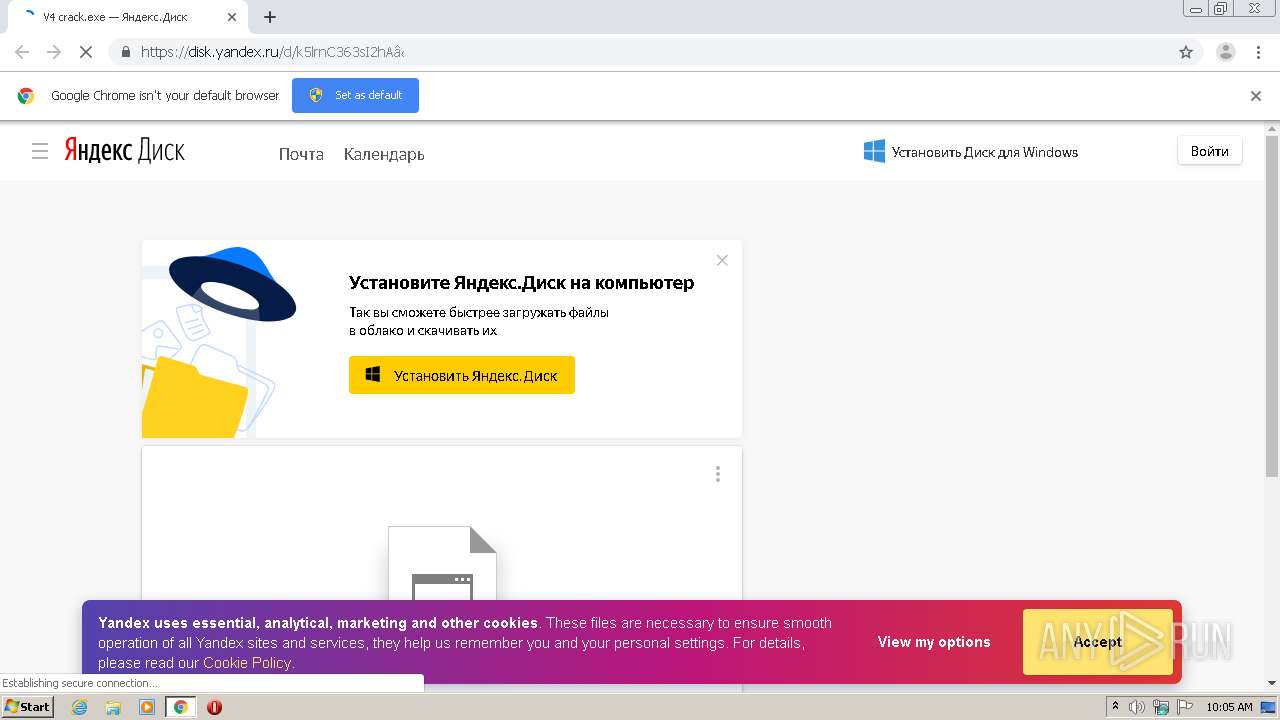
Task: Click the address bar URL
Action: 272,52
